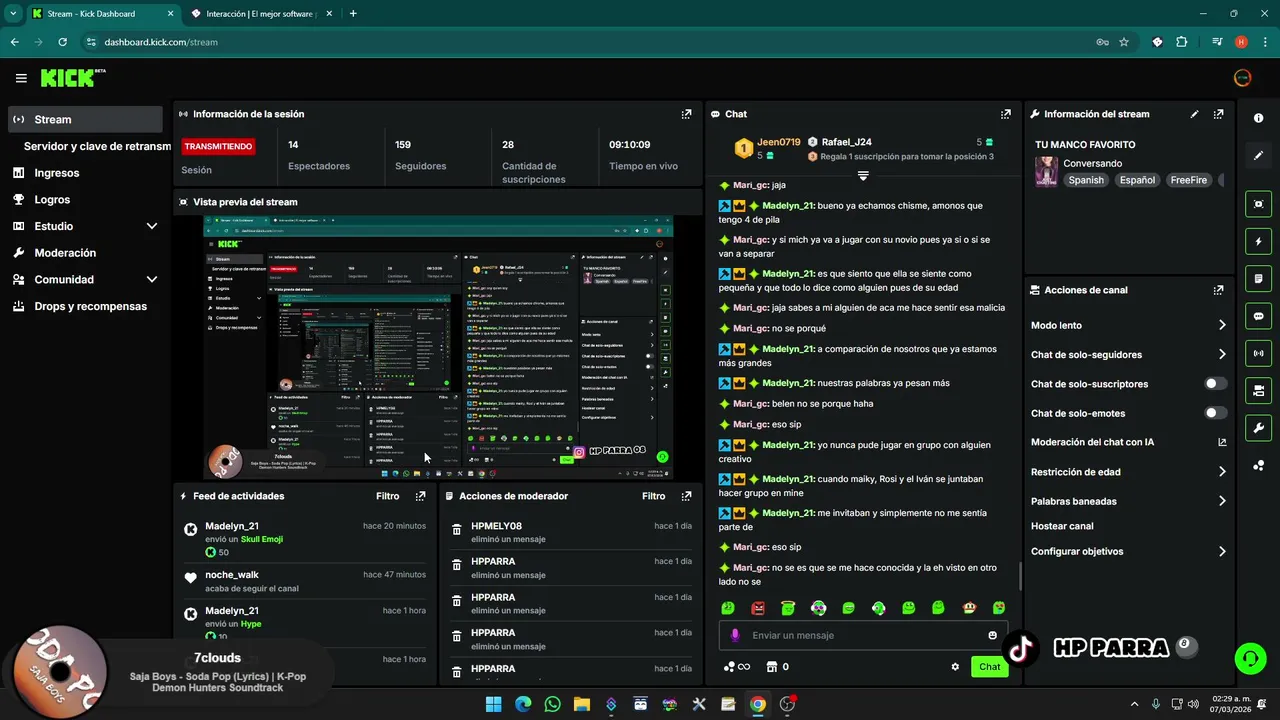1280x720 pixels.
Task: Toggle the stream preview widget icon
Action: pyautogui.click(x=1258, y=204)
